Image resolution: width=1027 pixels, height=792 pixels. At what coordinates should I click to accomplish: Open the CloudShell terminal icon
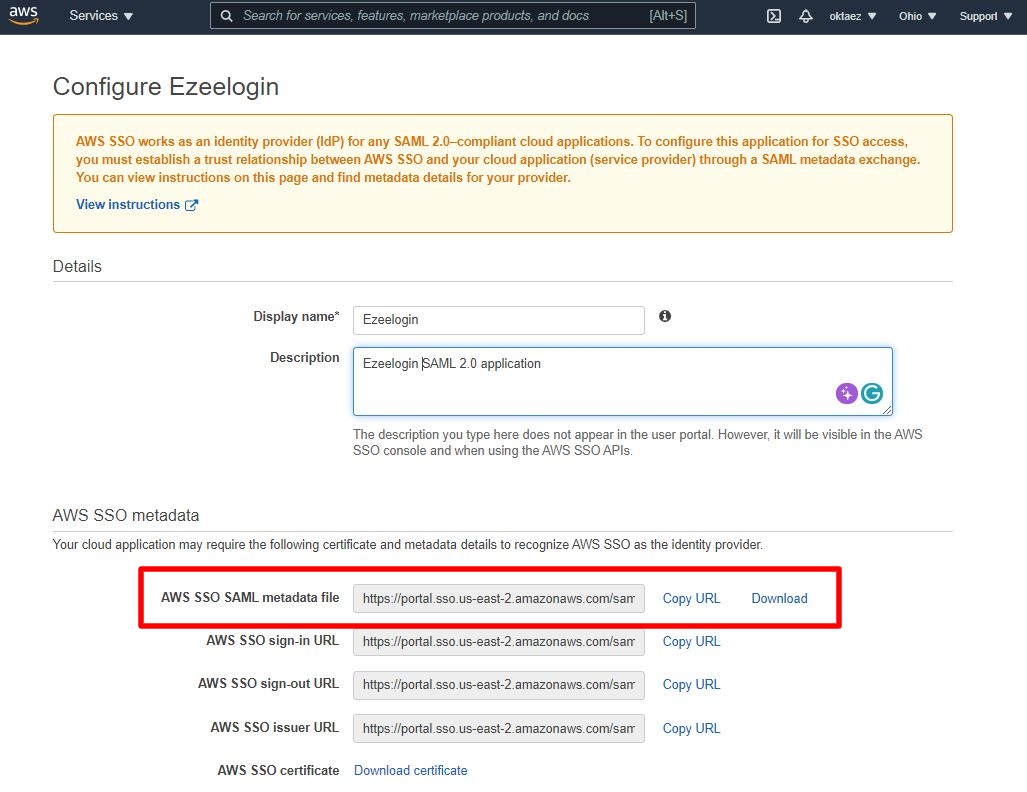[x=774, y=16]
